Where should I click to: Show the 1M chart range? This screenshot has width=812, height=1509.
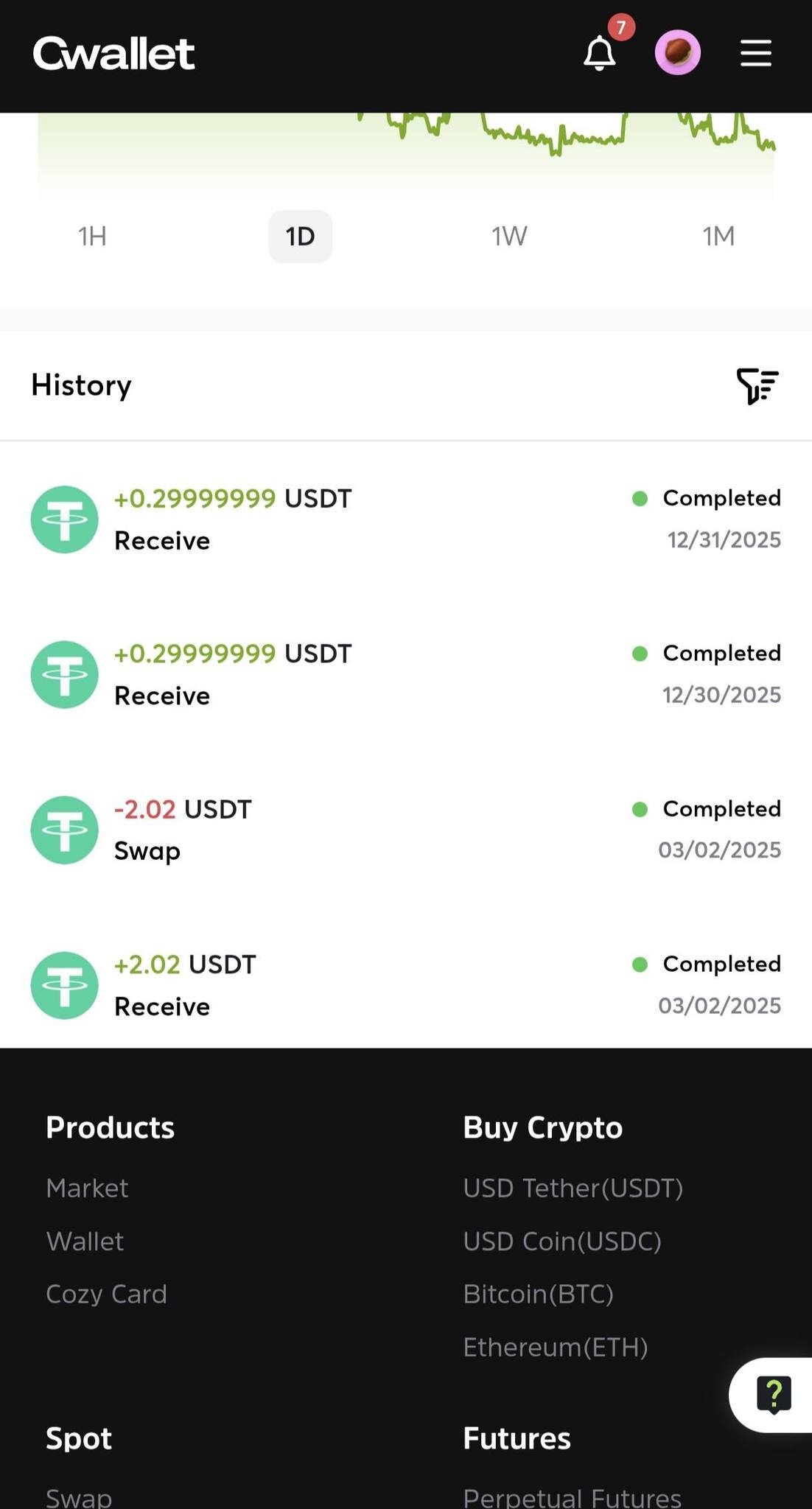(x=718, y=237)
